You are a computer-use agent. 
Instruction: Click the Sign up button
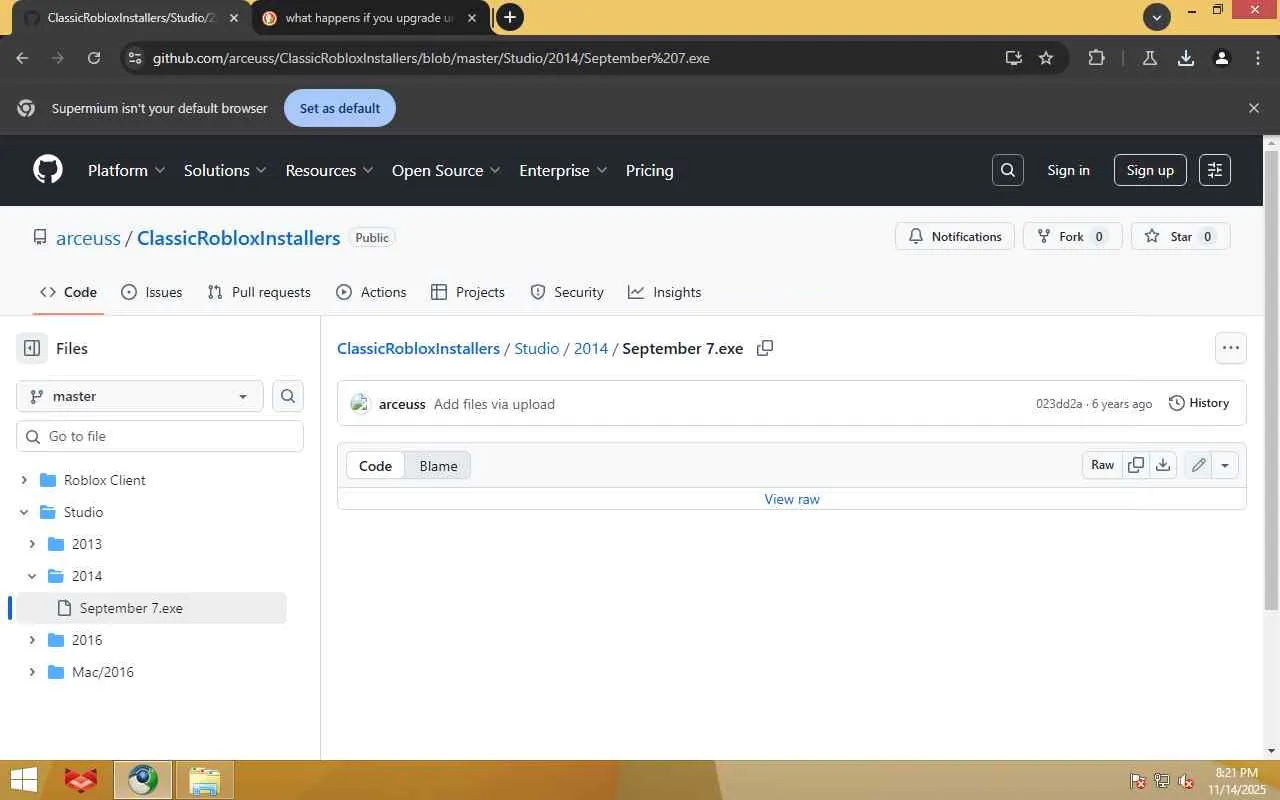pyautogui.click(x=1150, y=170)
